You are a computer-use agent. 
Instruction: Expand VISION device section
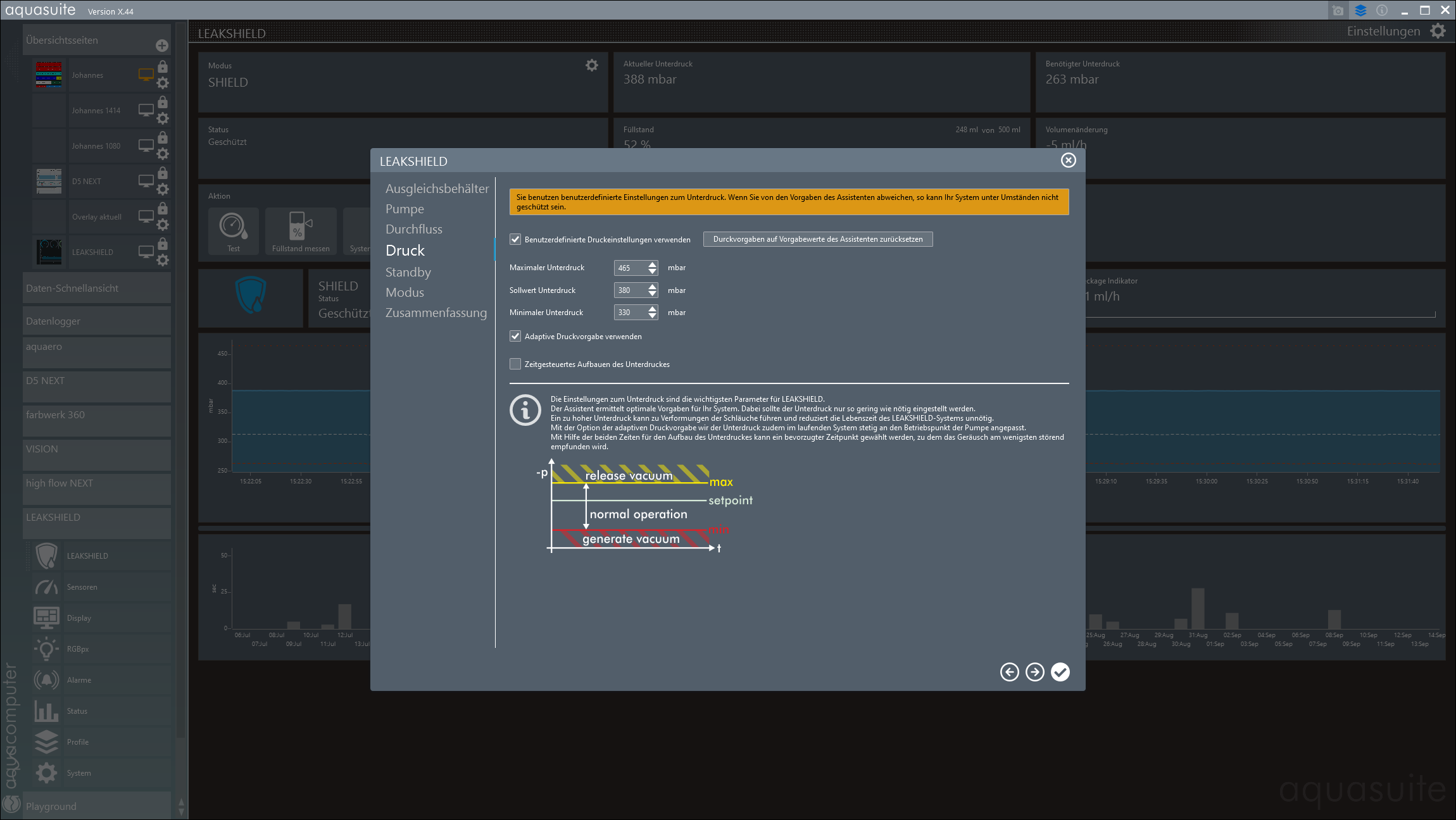click(97, 455)
